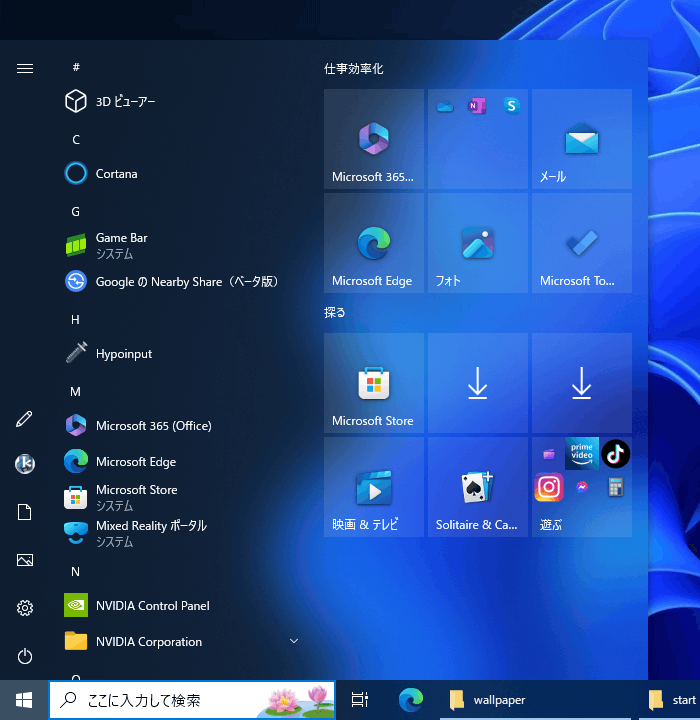This screenshot has height=720, width=700.
Task: Open Mixed Reality ポータル
Action: pos(180,534)
